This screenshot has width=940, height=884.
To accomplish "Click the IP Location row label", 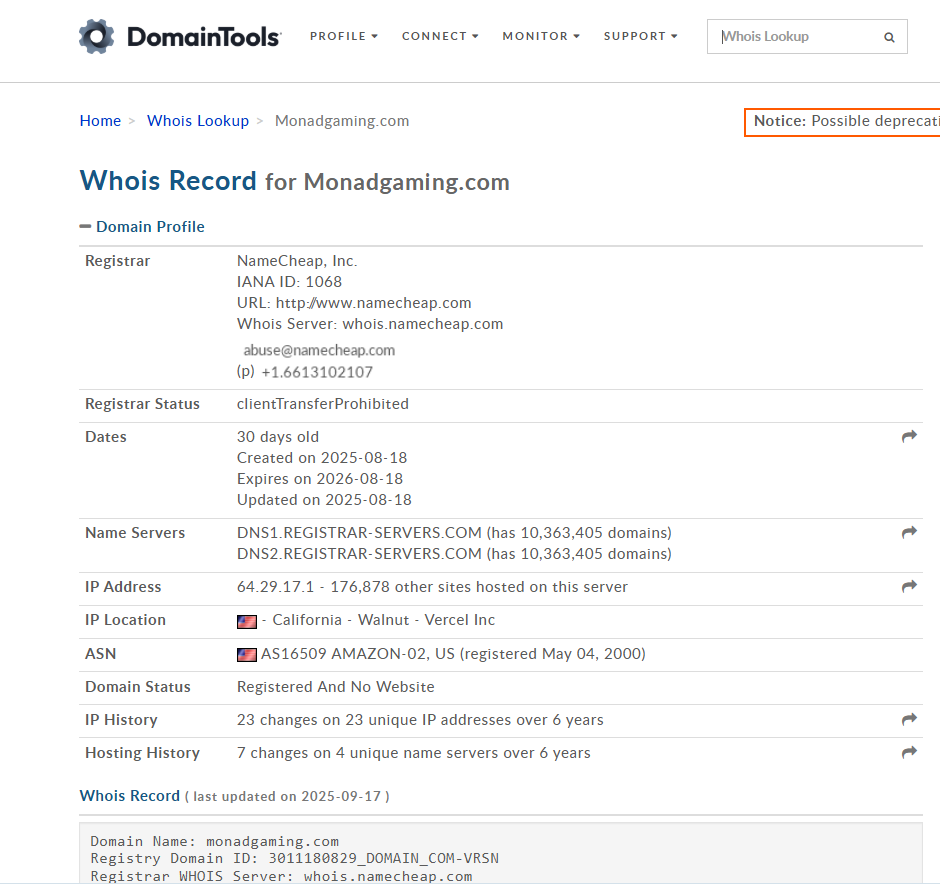I will [x=125, y=620].
